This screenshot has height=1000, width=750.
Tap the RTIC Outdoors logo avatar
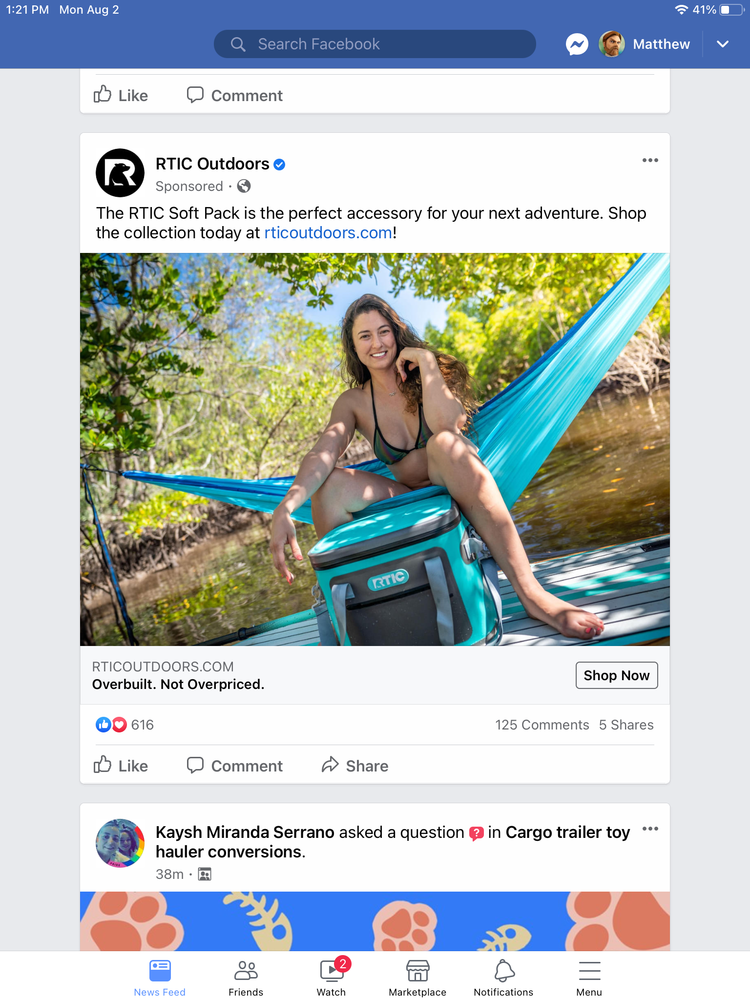(x=120, y=172)
